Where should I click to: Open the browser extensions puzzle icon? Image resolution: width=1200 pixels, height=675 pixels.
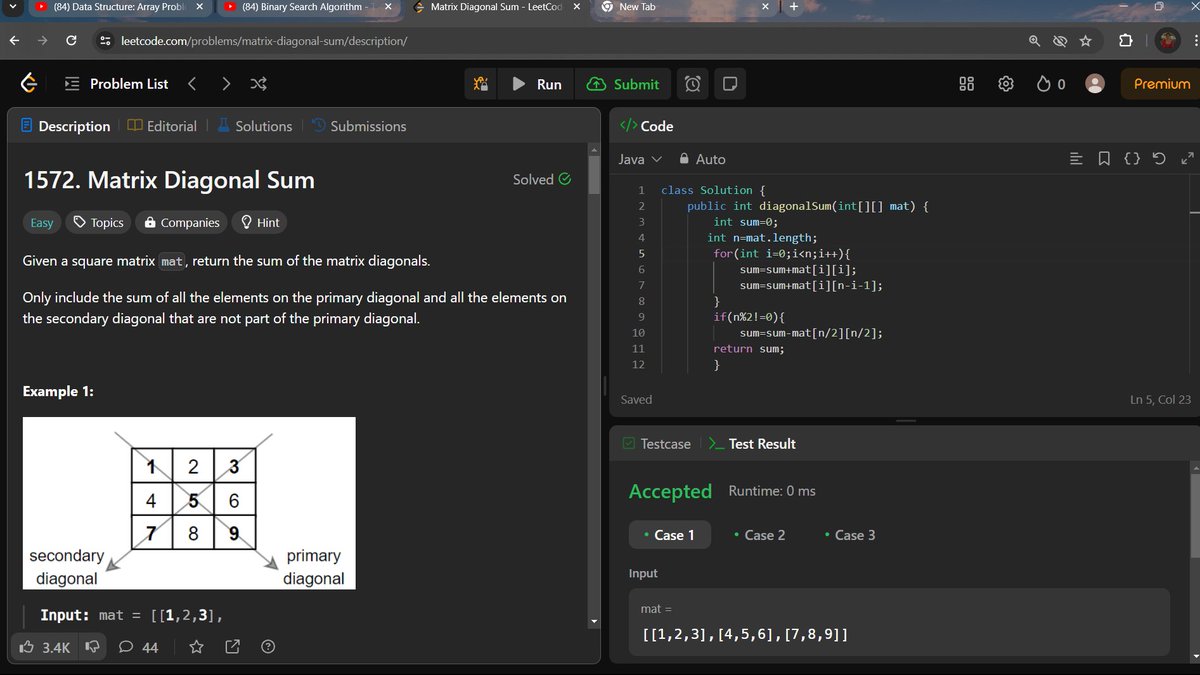1125,41
